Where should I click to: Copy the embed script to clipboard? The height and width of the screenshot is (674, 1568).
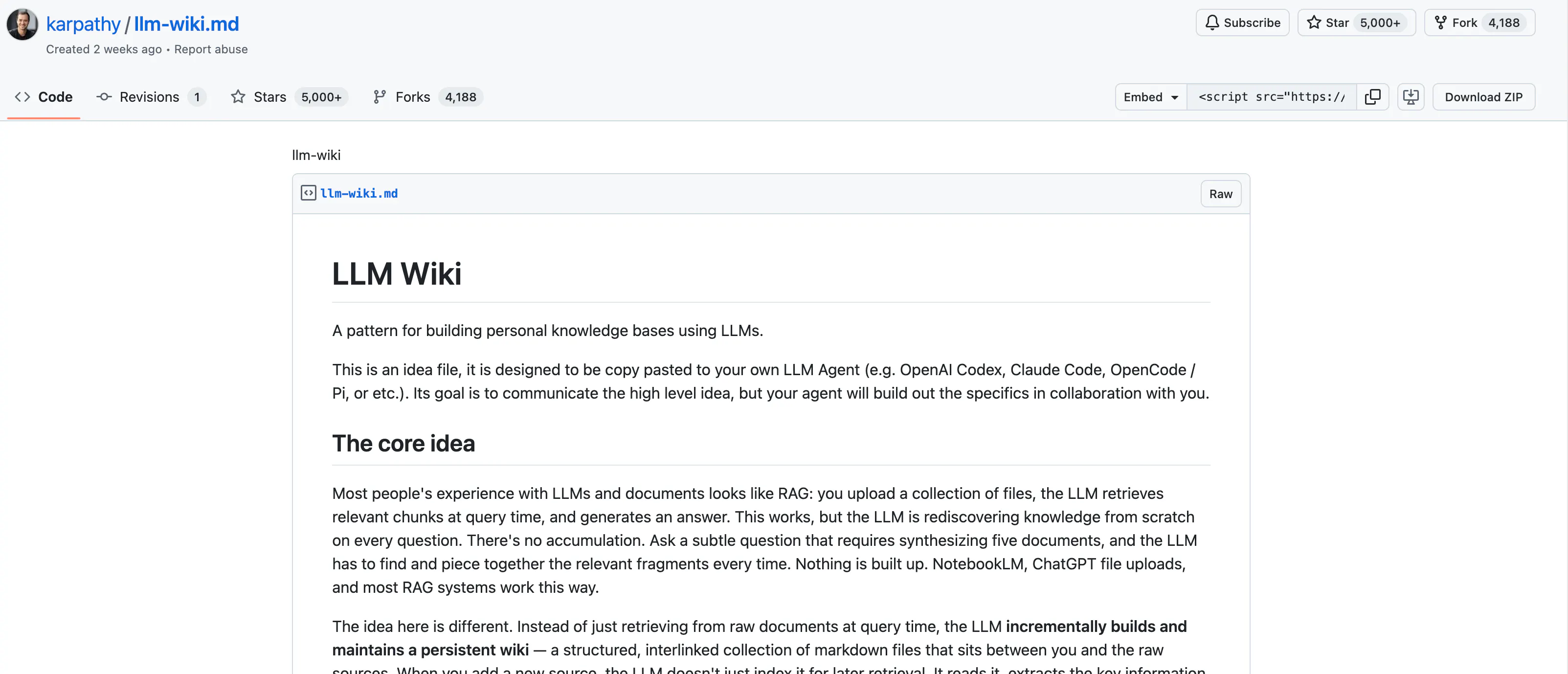pyautogui.click(x=1372, y=97)
